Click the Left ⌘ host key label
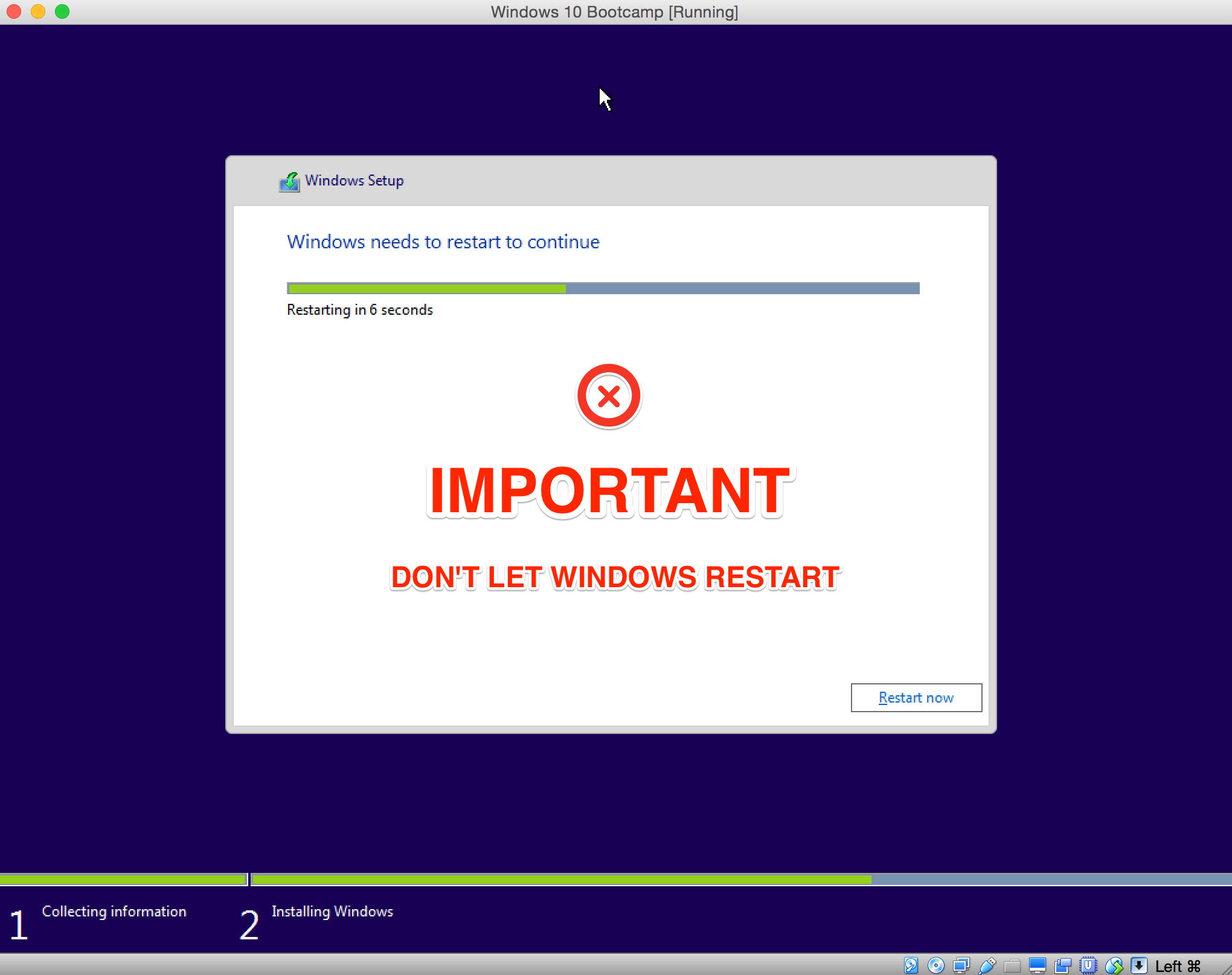Screen dimensions: 1232x975 (1178, 966)
